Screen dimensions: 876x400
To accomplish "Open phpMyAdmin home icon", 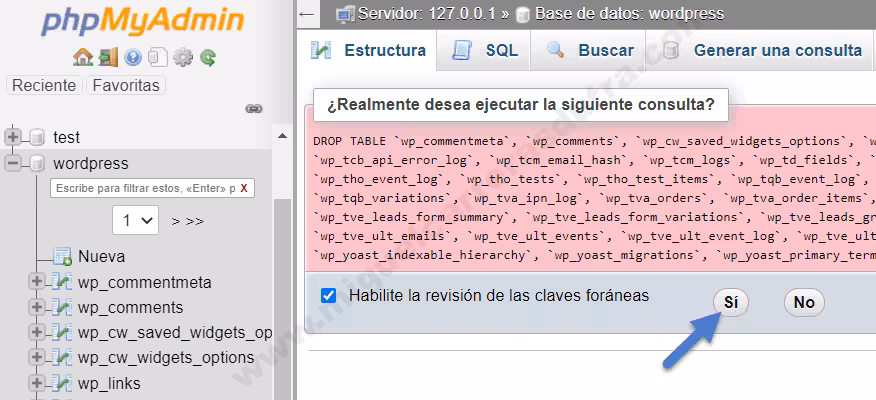I will click(x=83, y=57).
